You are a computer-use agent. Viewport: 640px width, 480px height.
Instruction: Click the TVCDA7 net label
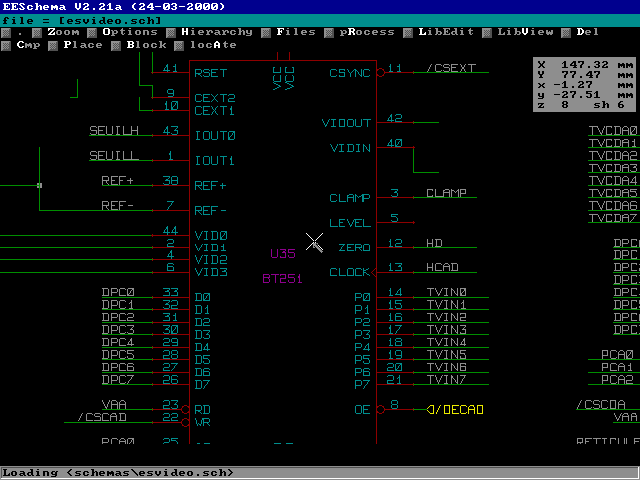tap(613, 218)
